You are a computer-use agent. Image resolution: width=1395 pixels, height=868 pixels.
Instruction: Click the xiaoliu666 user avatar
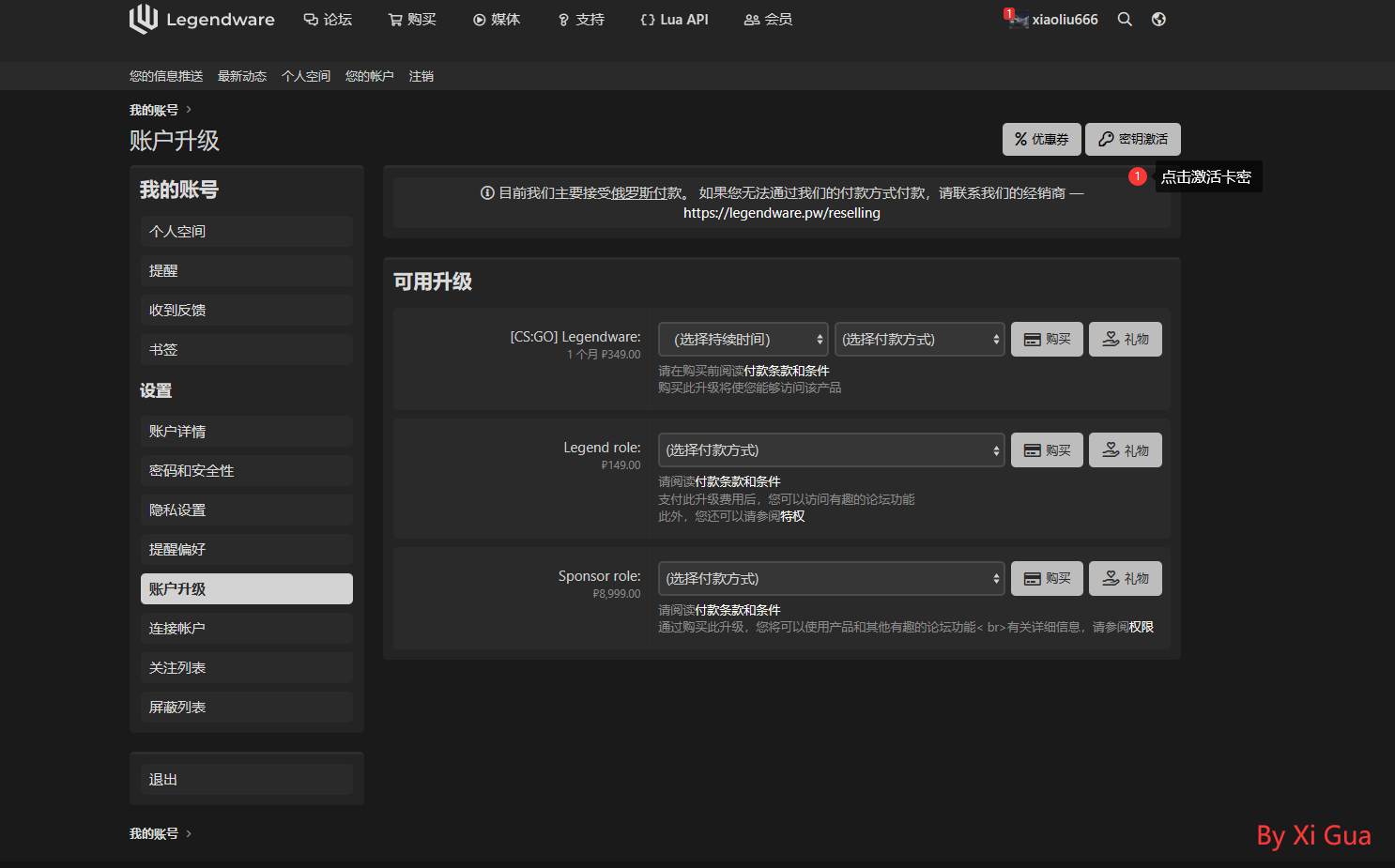click(x=1019, y=19)
